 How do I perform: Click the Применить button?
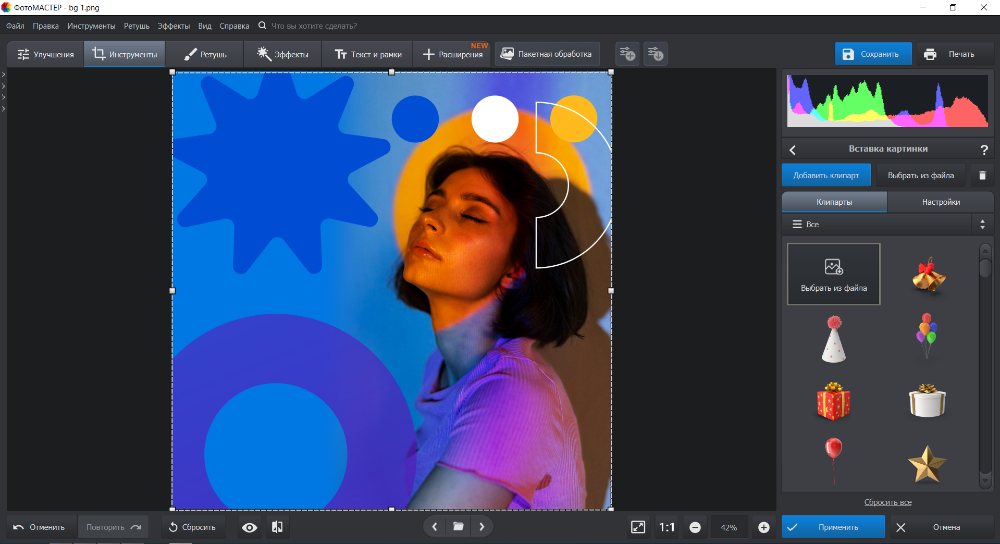[833, 527]
